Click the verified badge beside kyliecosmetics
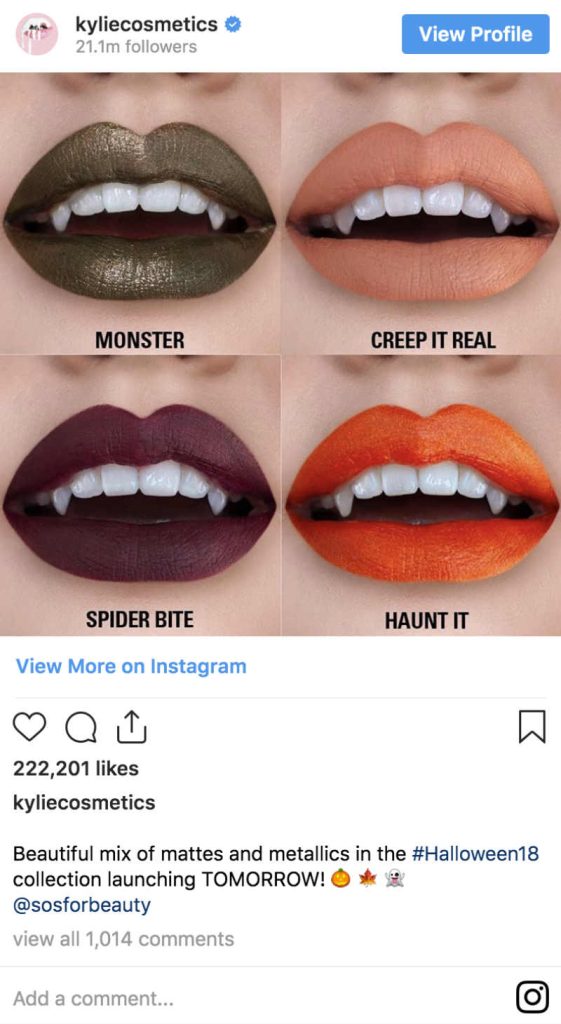 233,25
